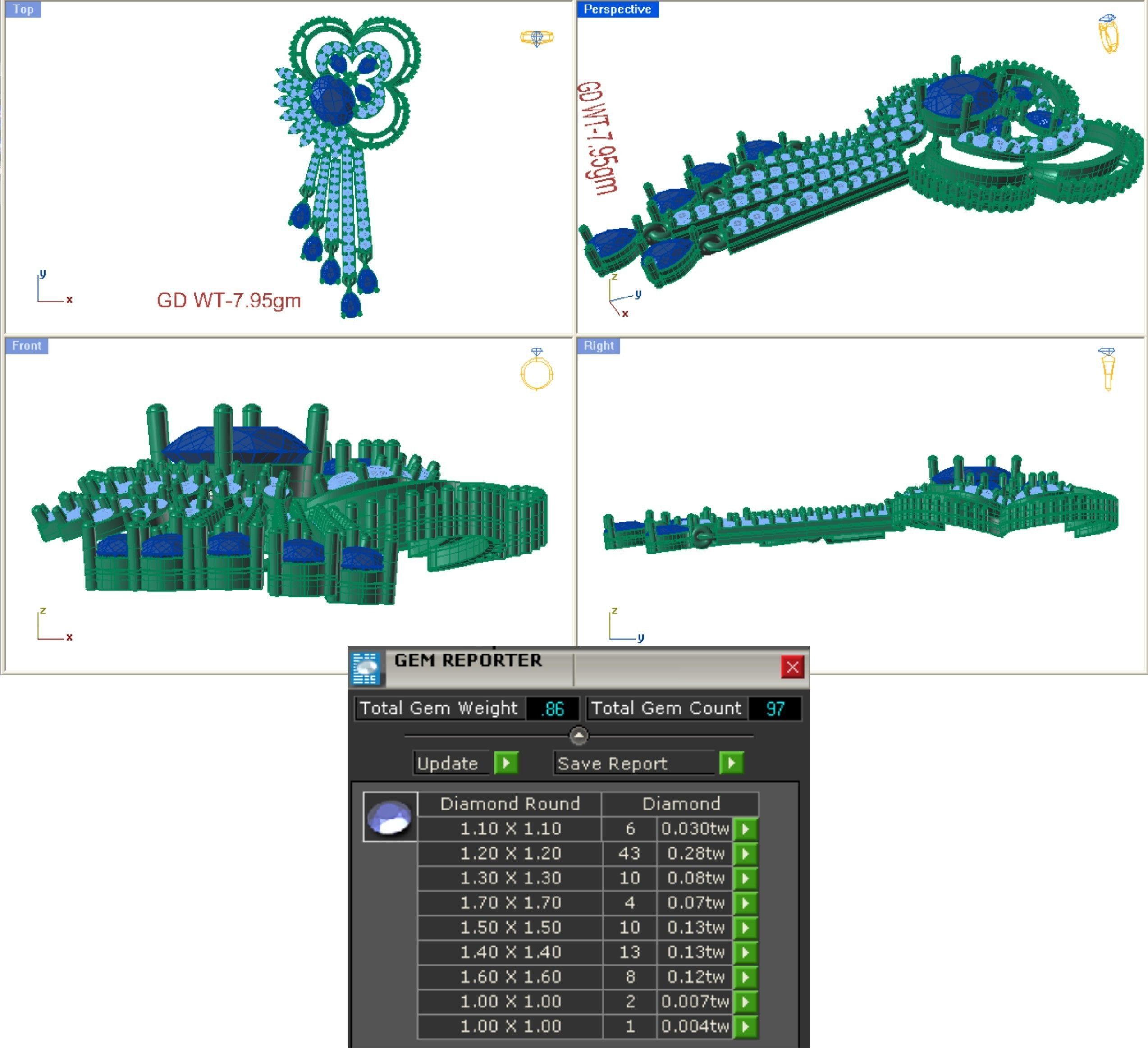Click the ring icon in Right viewport

click(1107, 369)
